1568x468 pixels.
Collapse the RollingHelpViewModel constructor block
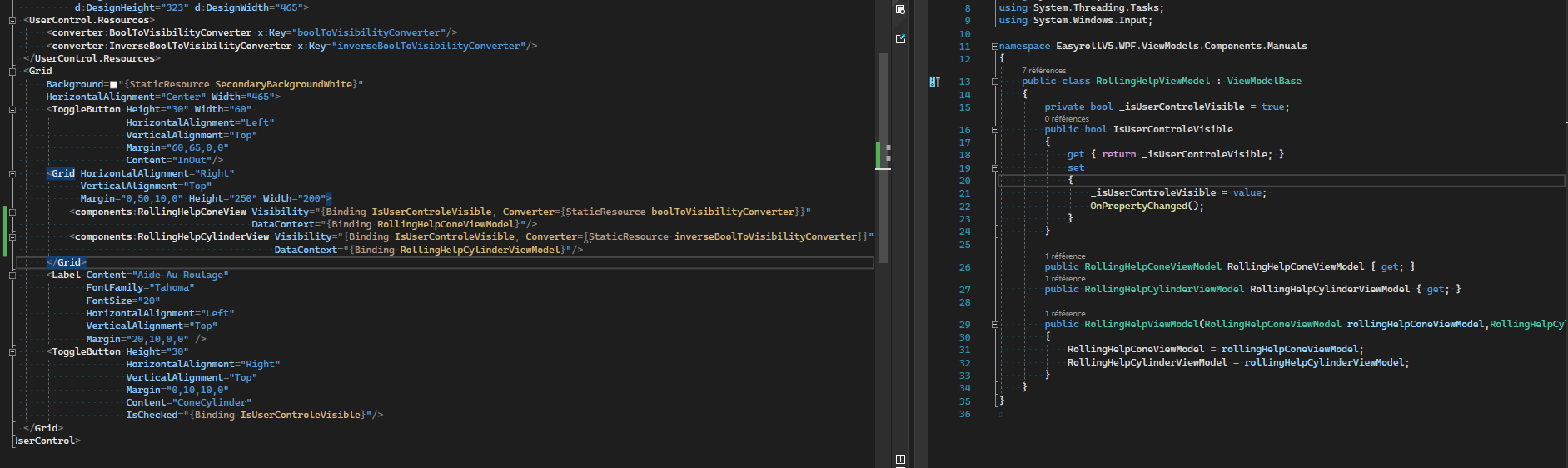pyautogui.click(x=994, y=325)
